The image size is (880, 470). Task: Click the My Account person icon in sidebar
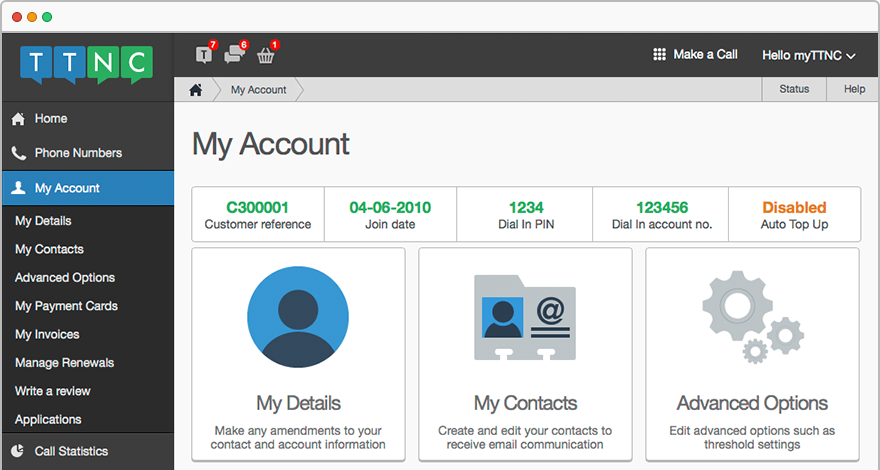(19, 188)
